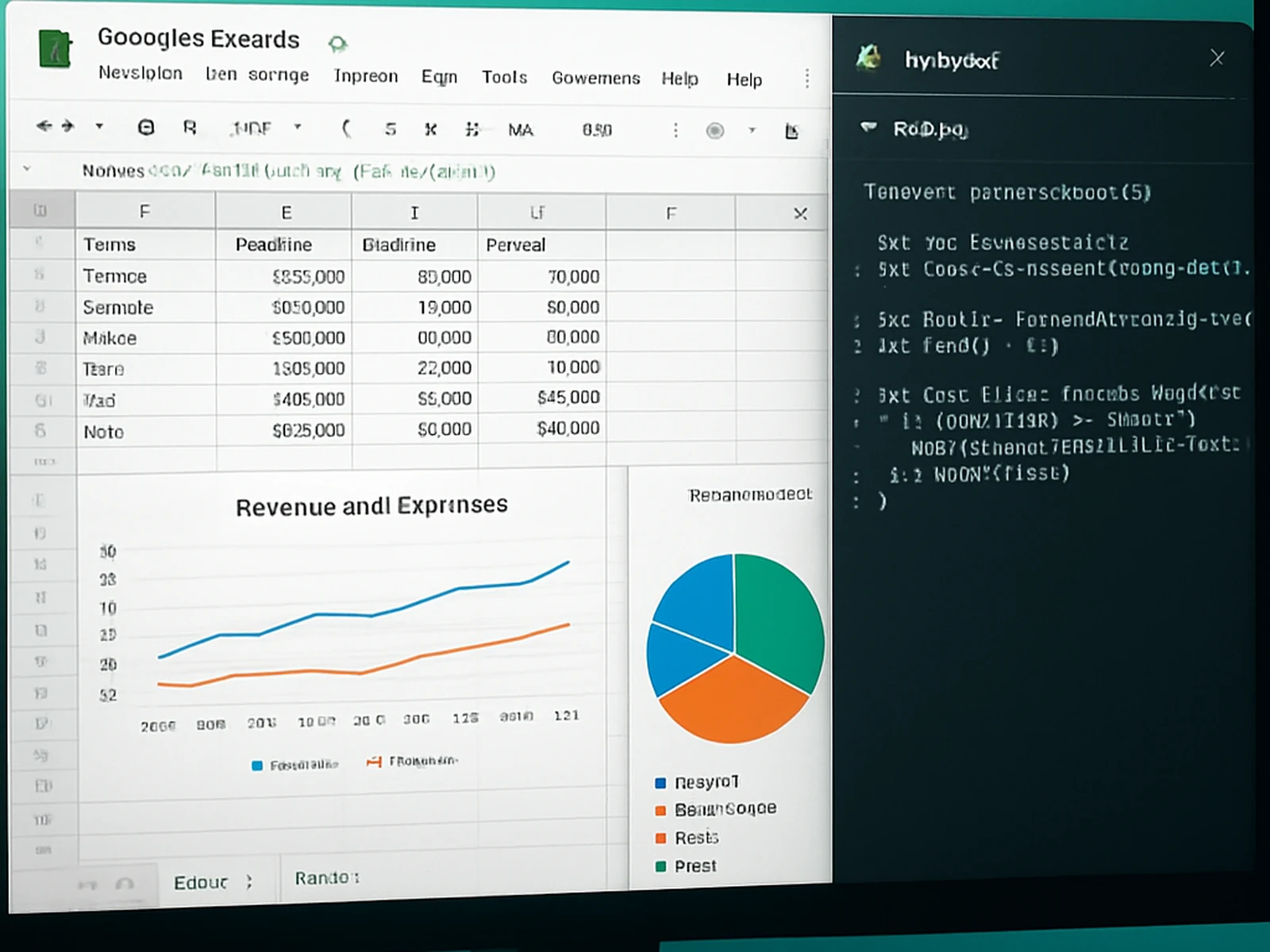Collapse the Ro.D.bq section in the code panel

click(868, 129)
